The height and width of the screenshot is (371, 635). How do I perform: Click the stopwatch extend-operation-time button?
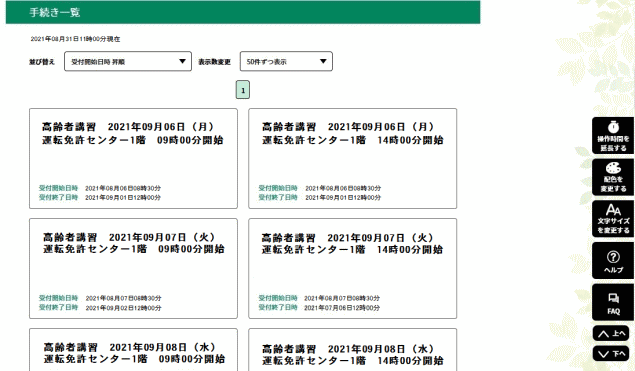pyautogui.click(x=613, y=136)
